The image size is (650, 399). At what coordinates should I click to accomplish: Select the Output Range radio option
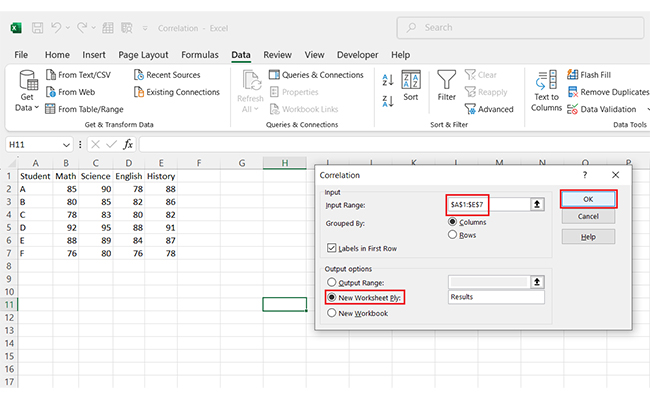[332, 282]
